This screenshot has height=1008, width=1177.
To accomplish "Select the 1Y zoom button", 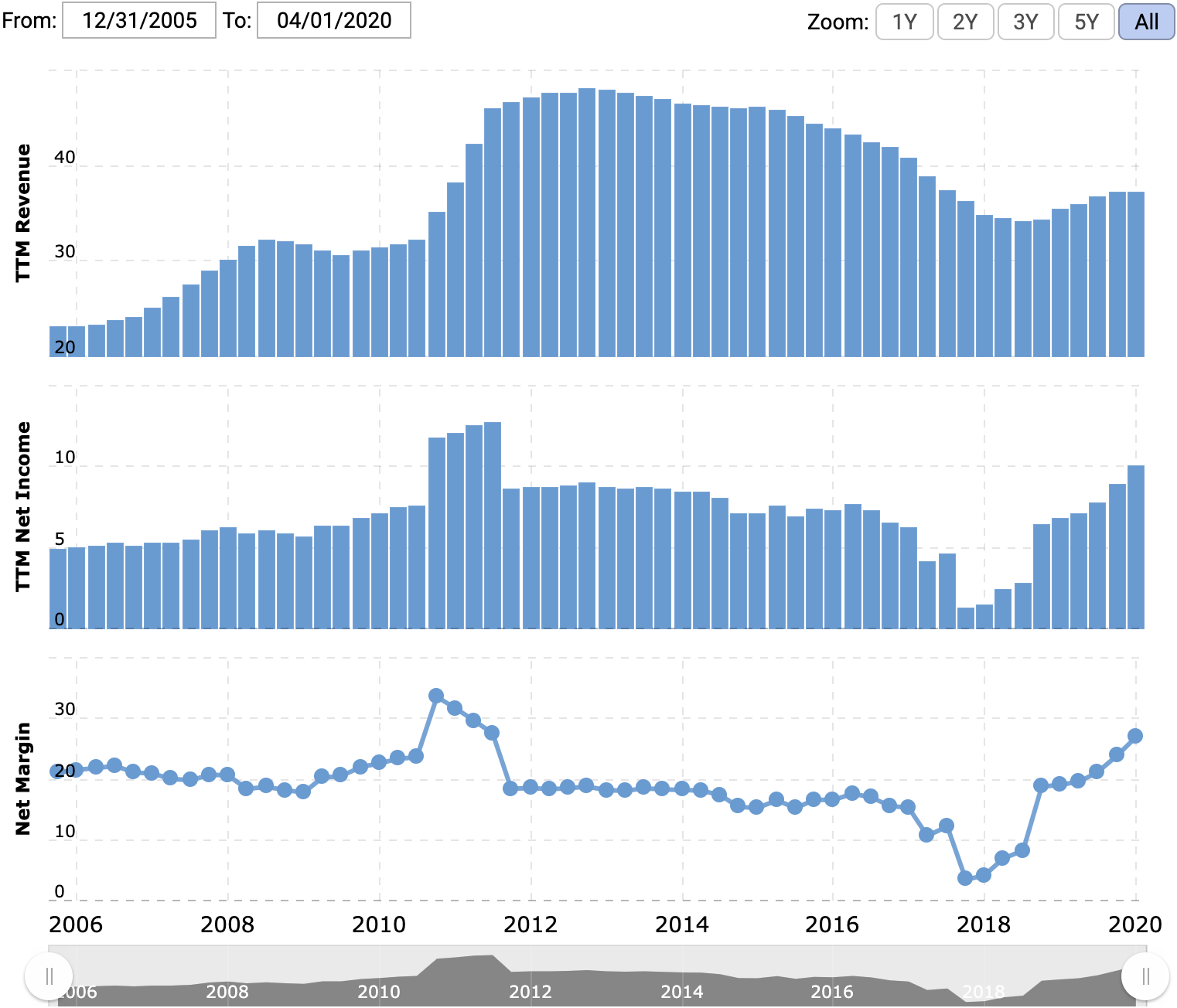I will tap(905, 22).
